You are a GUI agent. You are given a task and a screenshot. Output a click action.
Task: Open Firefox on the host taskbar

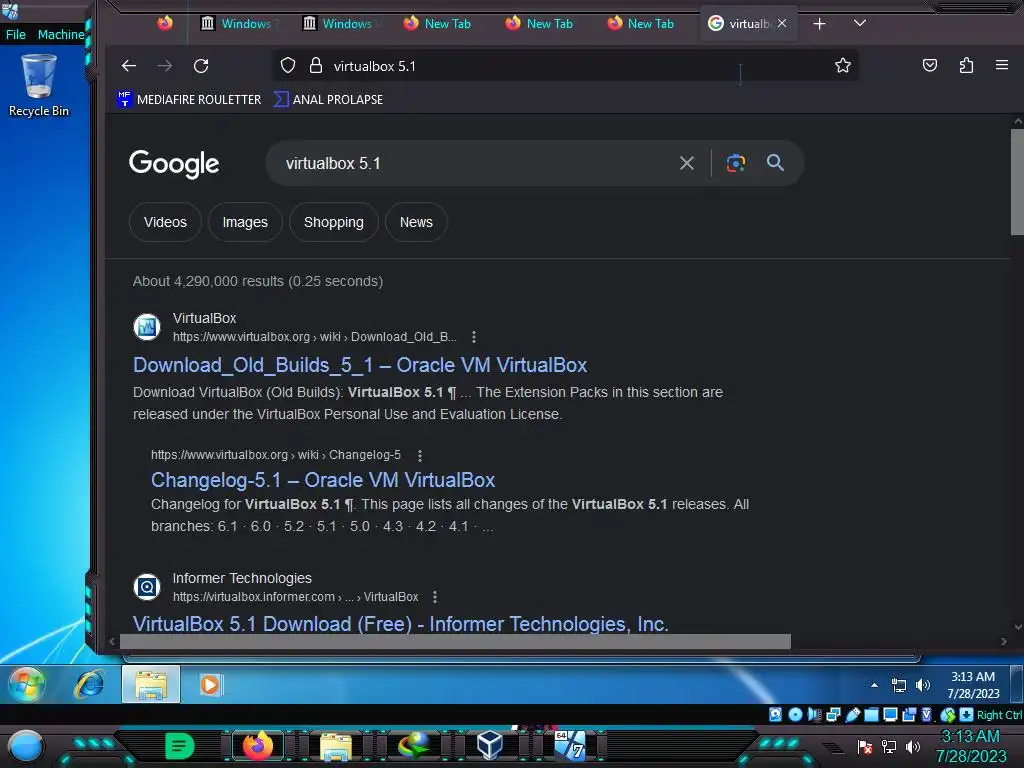click(x=257, y=746)
